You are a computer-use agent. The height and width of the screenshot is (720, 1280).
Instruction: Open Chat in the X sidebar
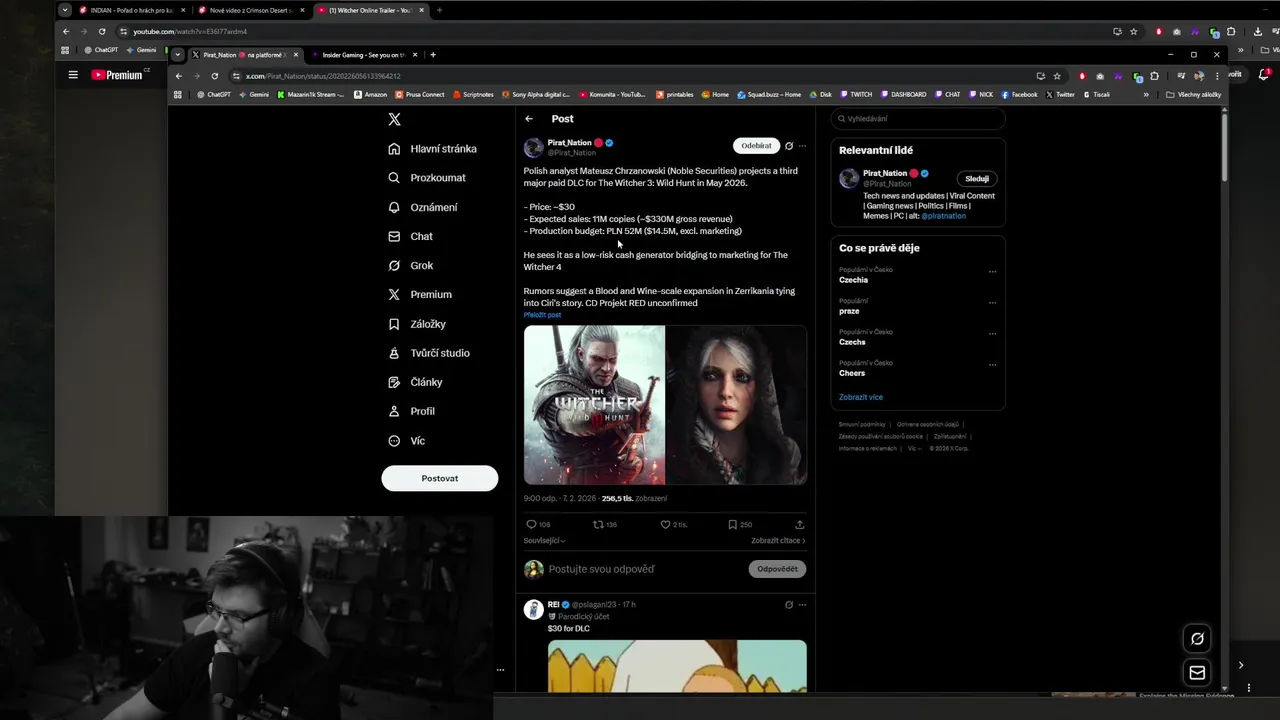point(410,236)
